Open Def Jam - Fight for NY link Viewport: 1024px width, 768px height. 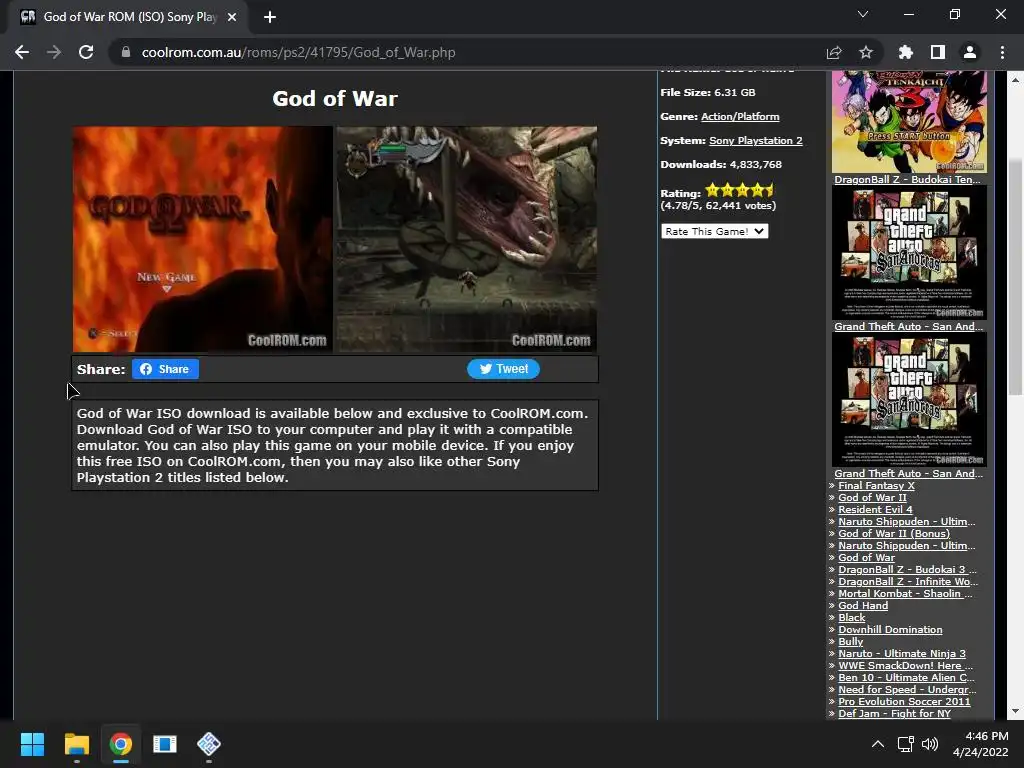pos(894,714)
